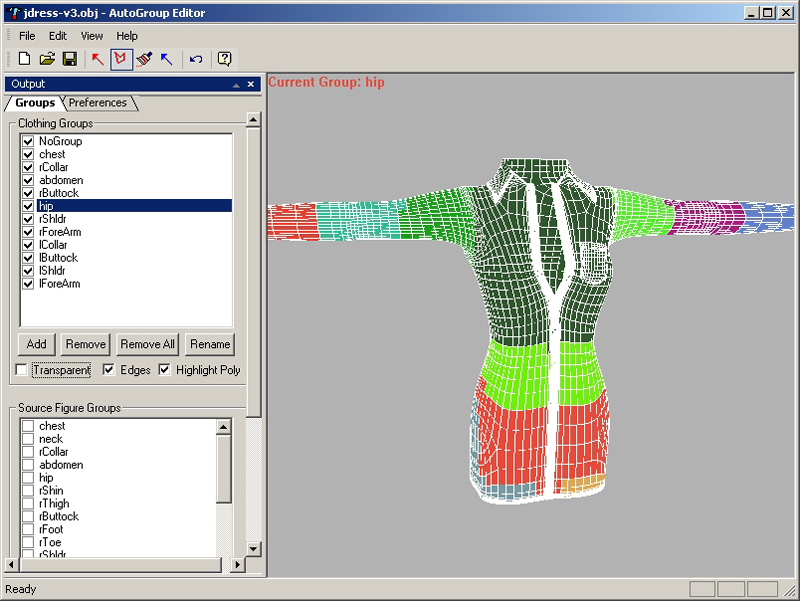800x601 pixels.
Task: Click the horizontal scroll right arrow
Action: (x=237, y=565)
